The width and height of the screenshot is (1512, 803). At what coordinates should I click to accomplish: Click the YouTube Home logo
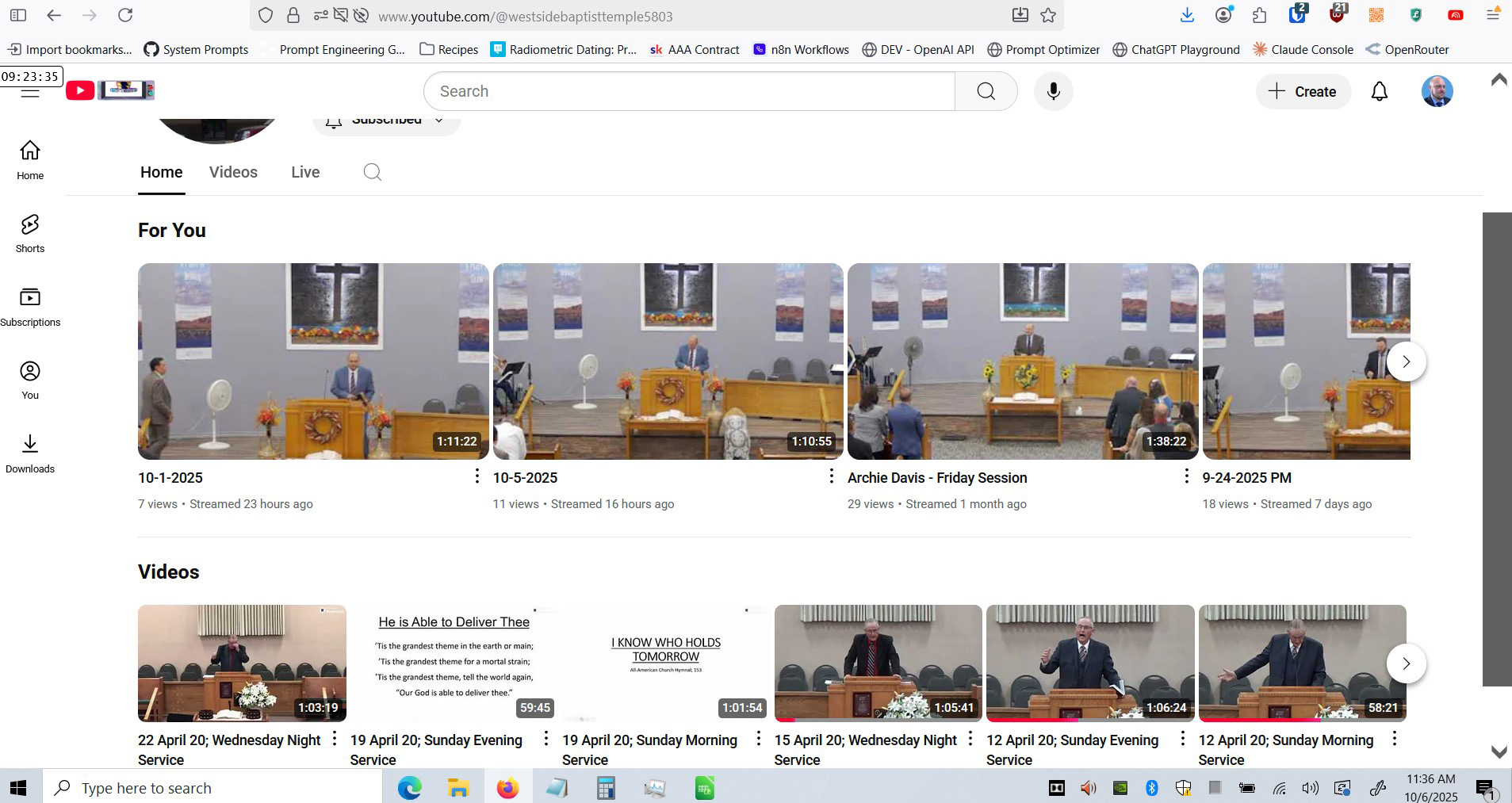(x=79, y=90)
